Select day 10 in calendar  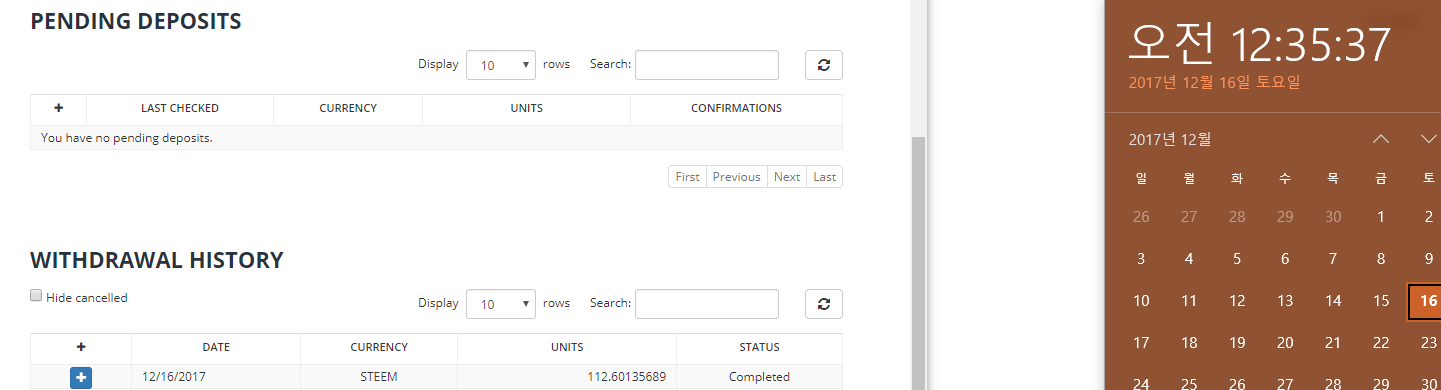pos(1141,301)
